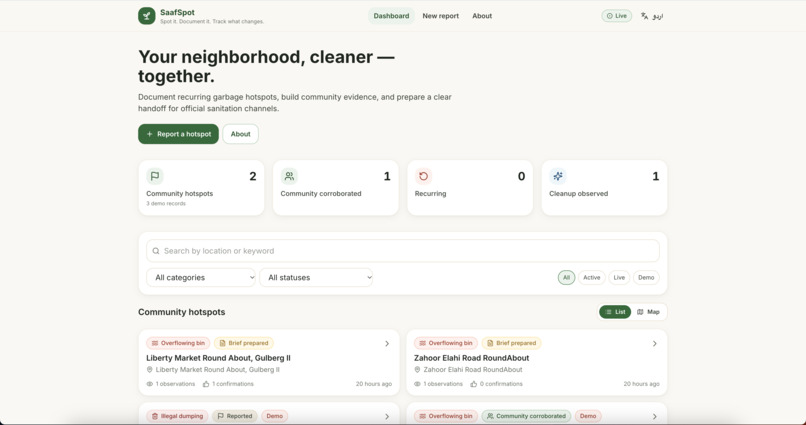This screenshot has width=806, height=425.
Task: Click the translate language icon
Action: click(644, 16)
